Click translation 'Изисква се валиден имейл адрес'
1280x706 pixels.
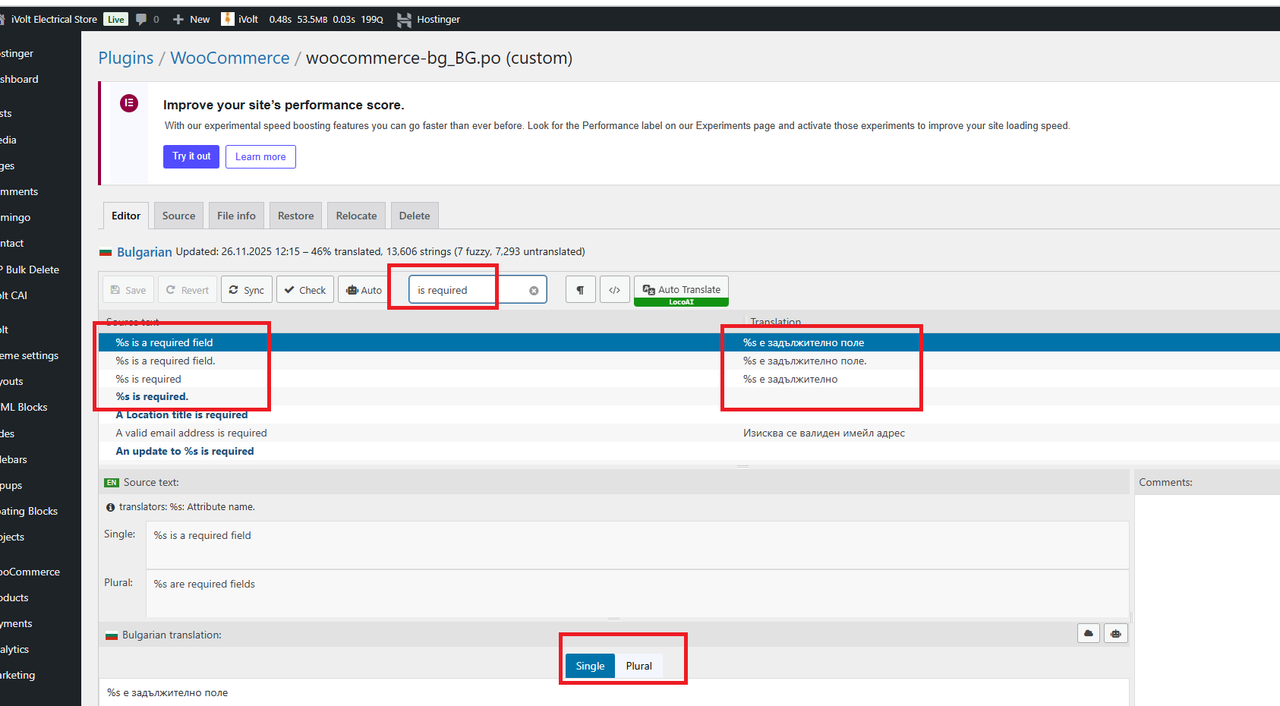[823, 433]
